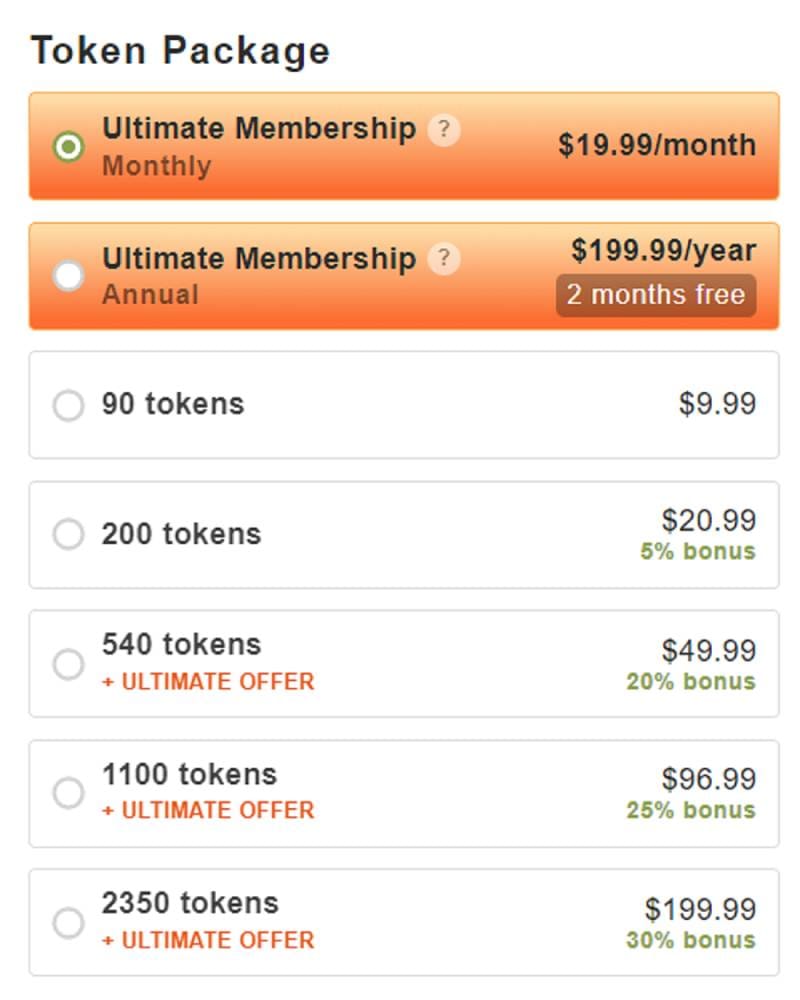The height and width of the screenshot is (1000, 800).
Task: Click the question mark next to the annual membership
Action: click(445, 258)
